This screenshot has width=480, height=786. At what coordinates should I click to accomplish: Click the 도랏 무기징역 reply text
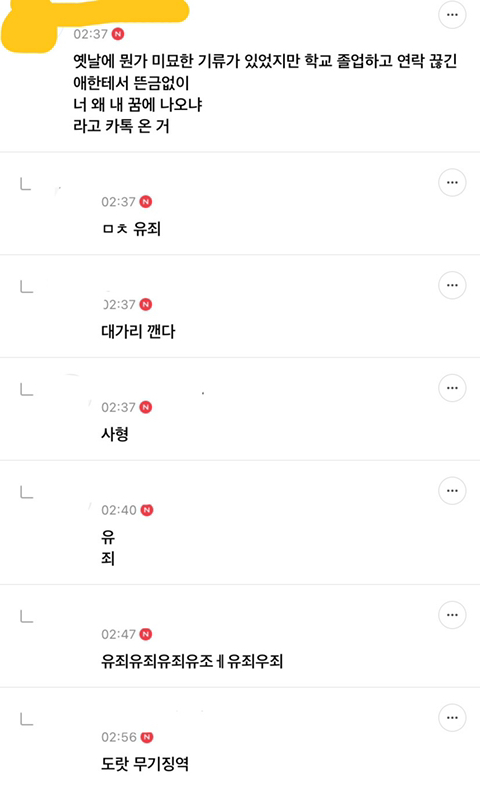click(x=145, y=764)
